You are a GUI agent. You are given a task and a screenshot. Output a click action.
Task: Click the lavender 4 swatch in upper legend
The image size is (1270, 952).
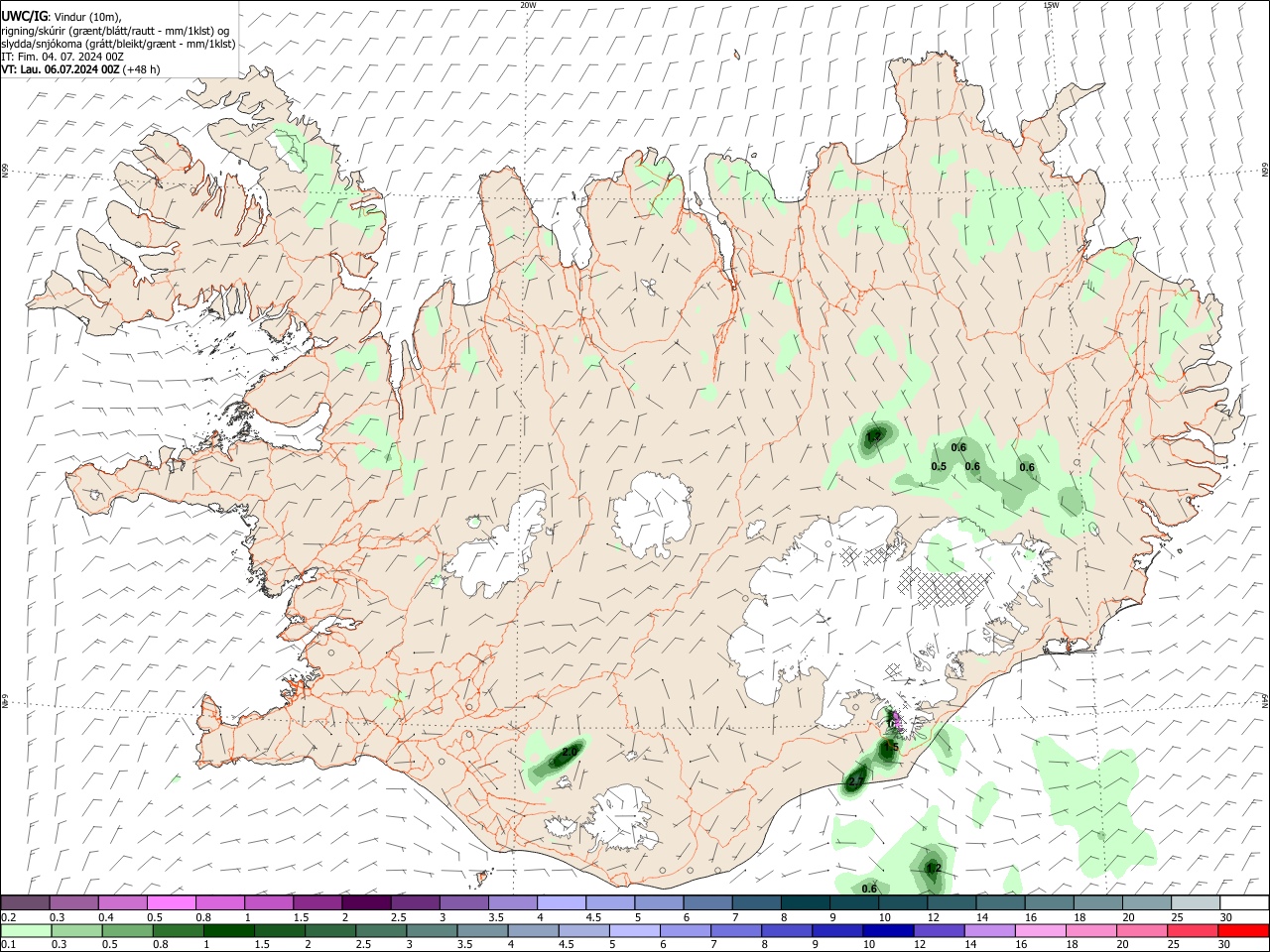click(561, 903)
